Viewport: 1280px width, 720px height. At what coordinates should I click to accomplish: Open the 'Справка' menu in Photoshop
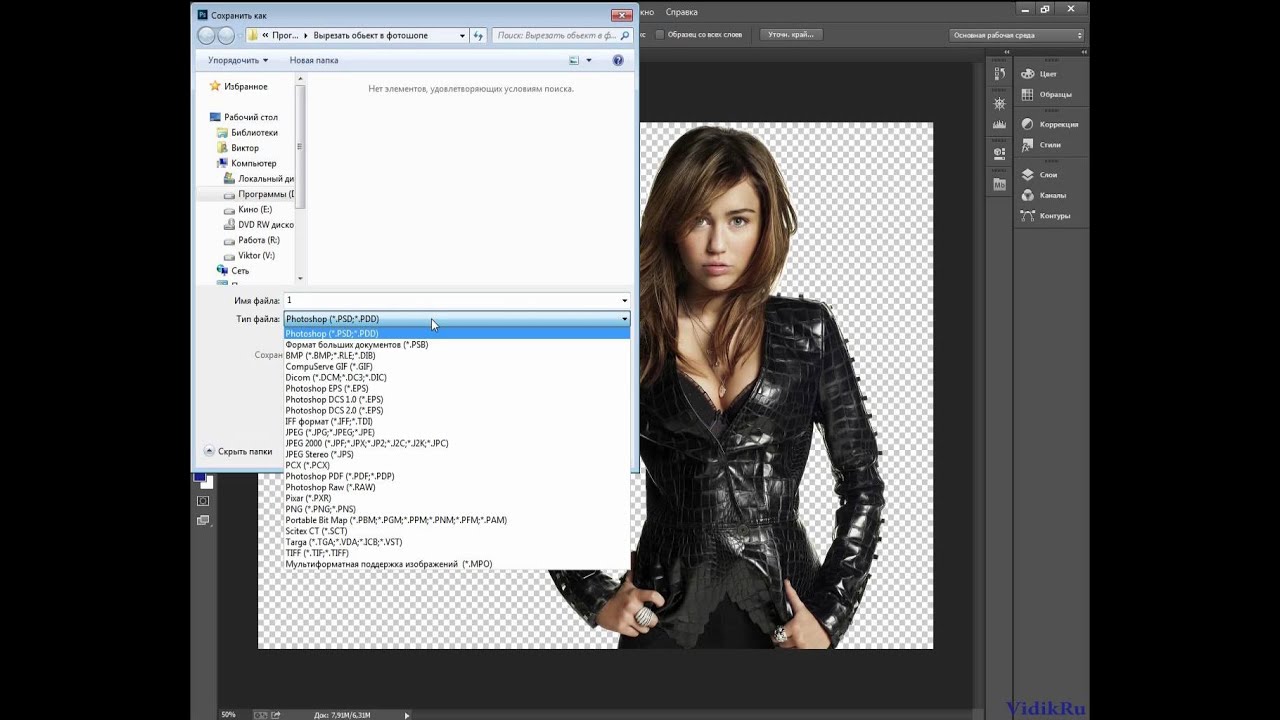click(x=682, y=12)
